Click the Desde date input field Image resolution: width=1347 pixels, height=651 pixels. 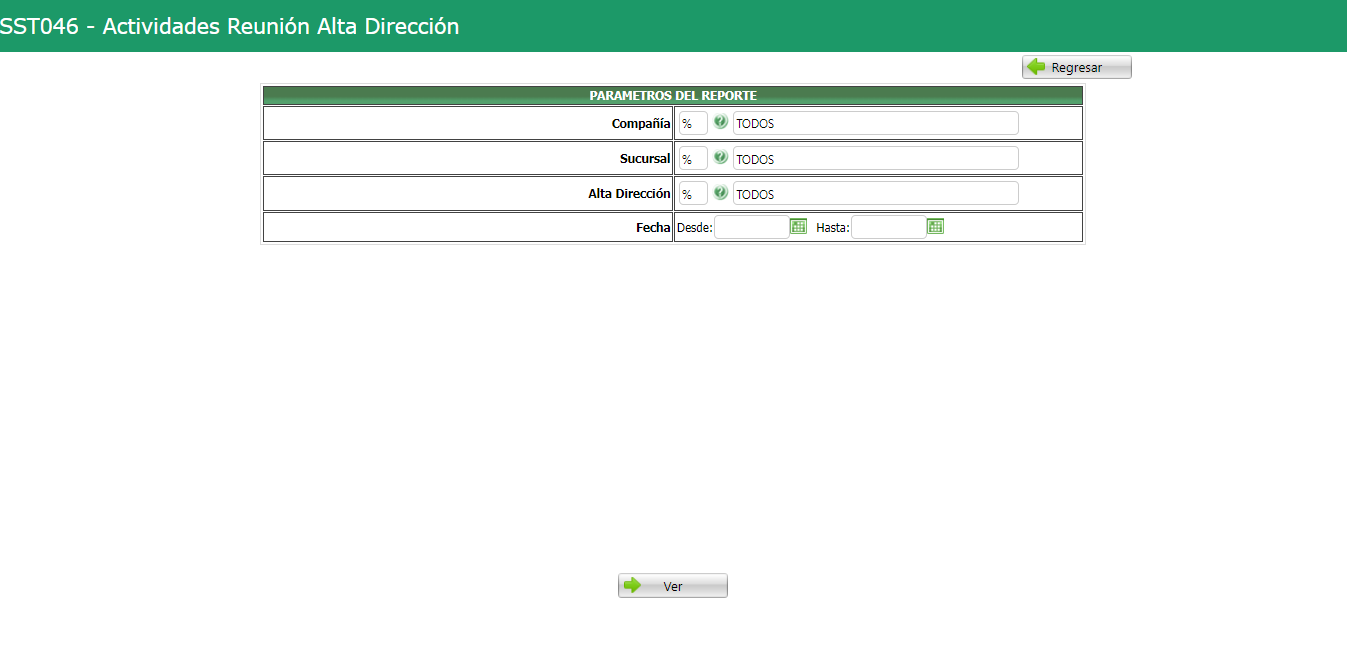tap(752, 227)
